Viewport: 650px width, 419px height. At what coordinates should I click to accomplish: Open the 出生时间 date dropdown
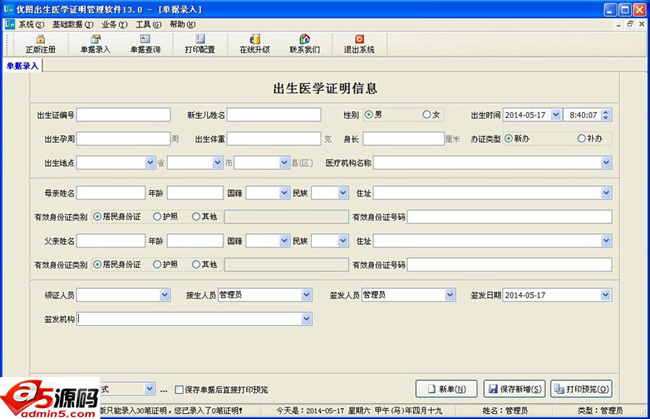click(555, 115)
